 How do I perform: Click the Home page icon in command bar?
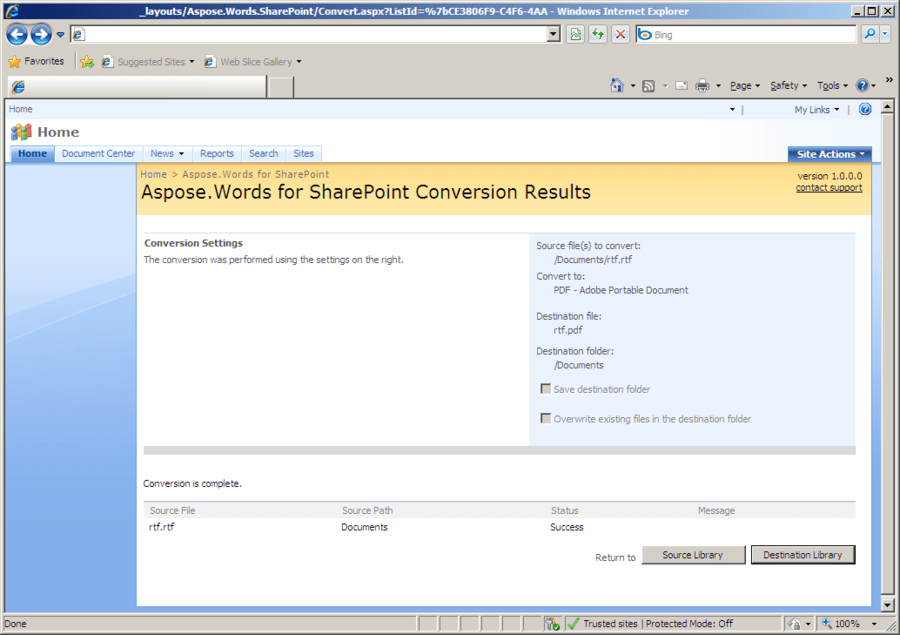point(617,86)
